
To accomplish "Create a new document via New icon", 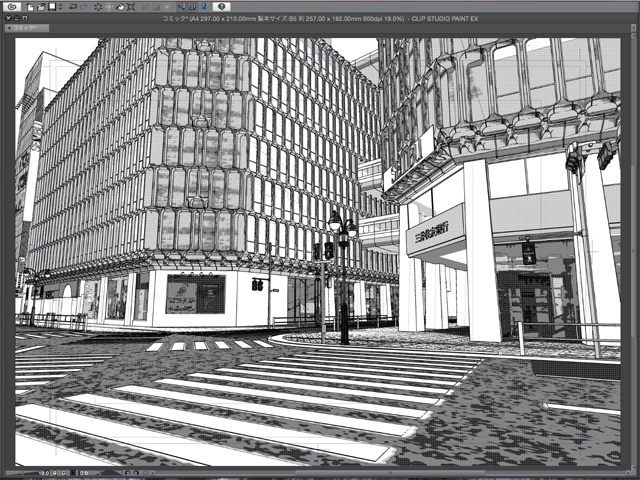I will click(x=30, y=7).
